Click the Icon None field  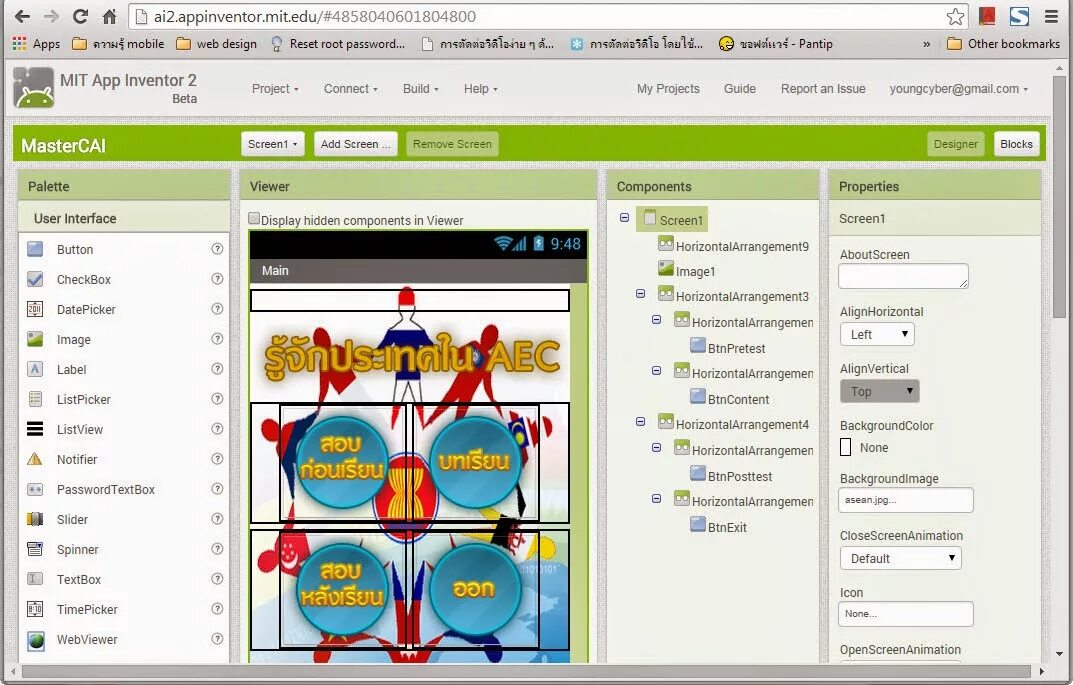pyautogui.click(x=905, y=614)
